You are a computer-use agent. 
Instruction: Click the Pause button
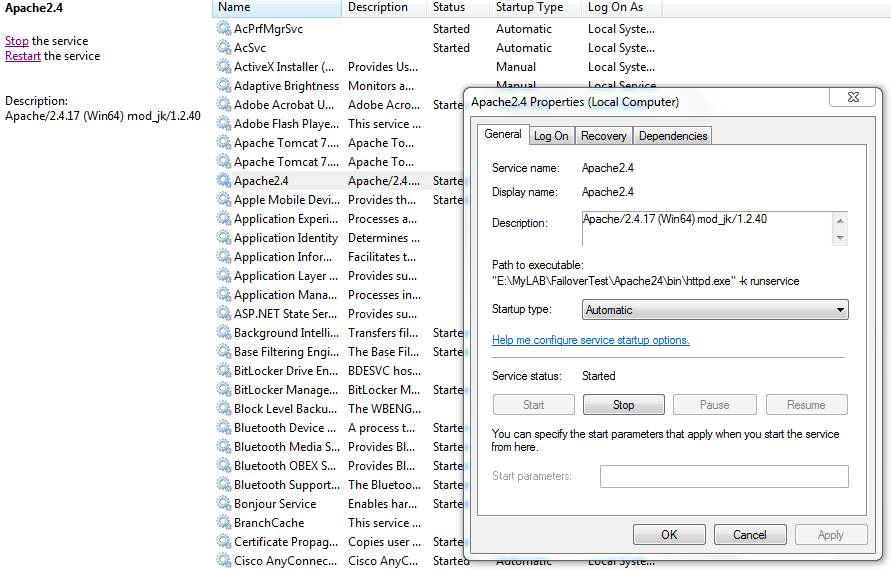[x=714, y=405]
